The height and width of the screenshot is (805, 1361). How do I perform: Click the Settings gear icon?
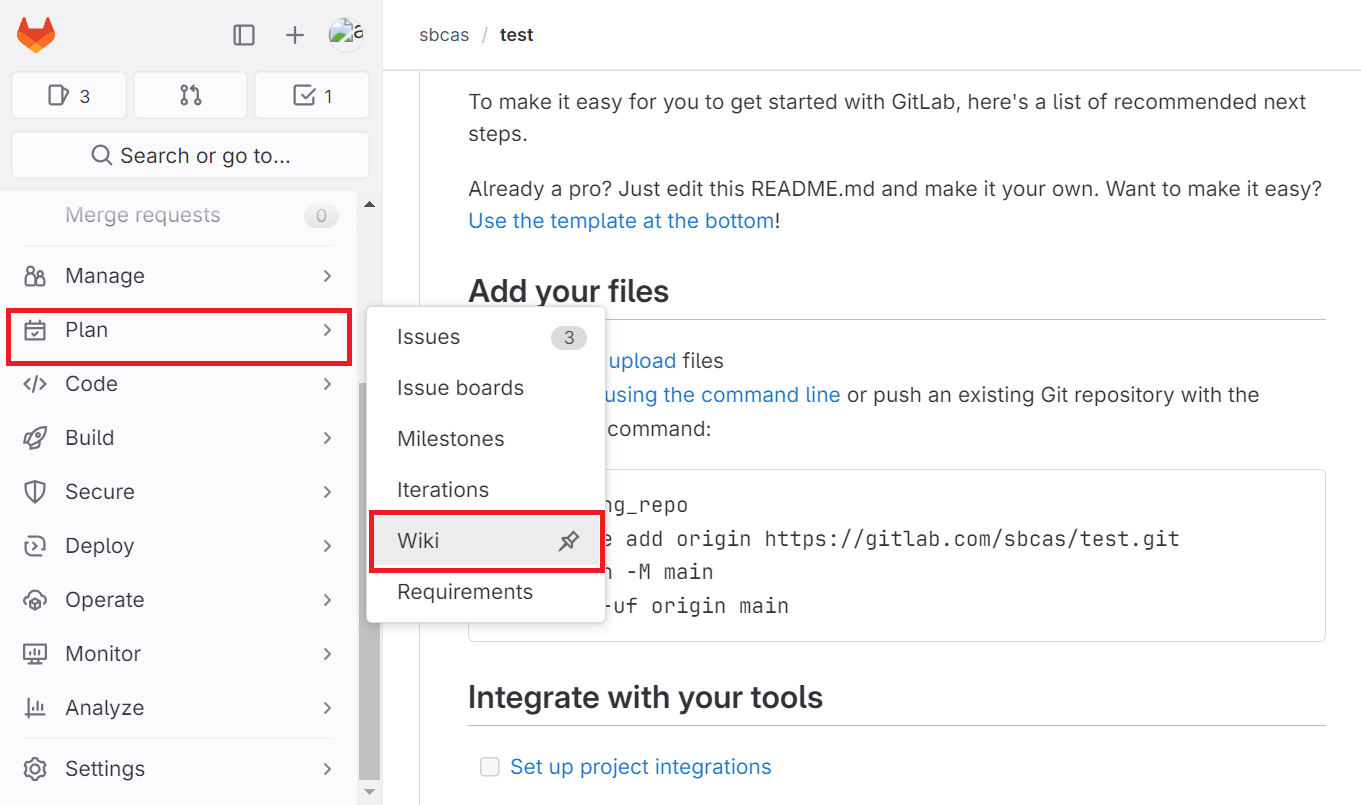coord(35,769)
